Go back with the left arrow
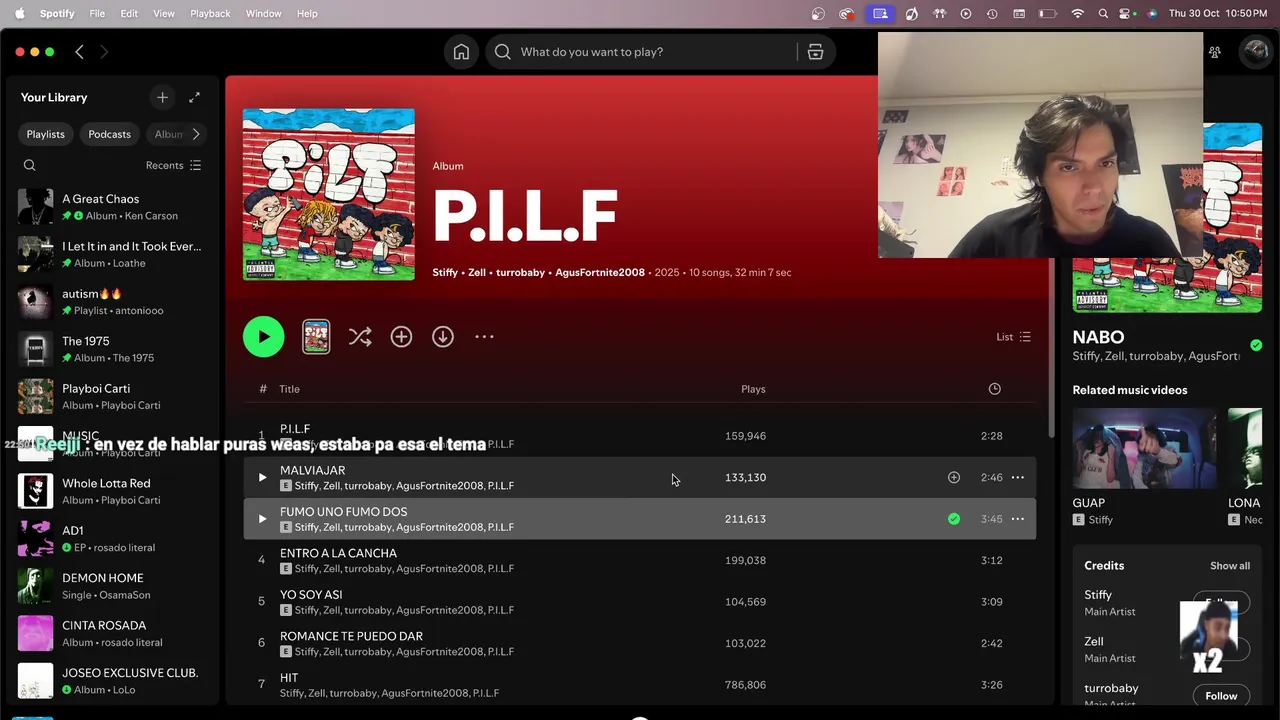This screenshot has height=720, width=1280. 79,52
